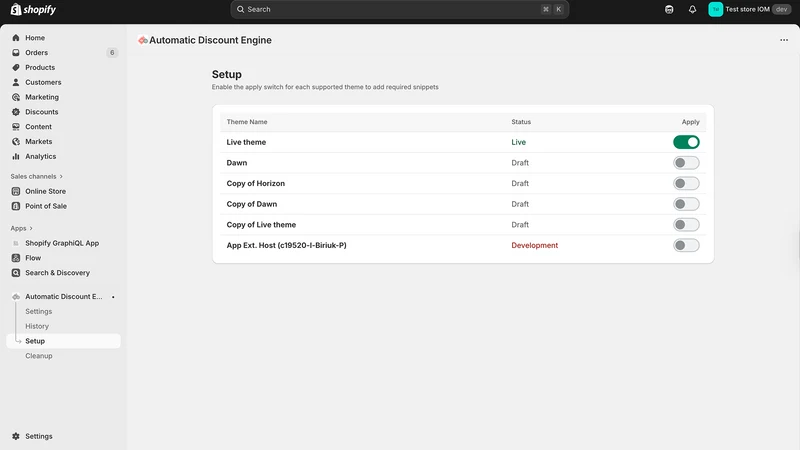The image size is (800, 450).
Task: Enable the Copy of Horizon apply switch
Action: click(x=686, y=183)
